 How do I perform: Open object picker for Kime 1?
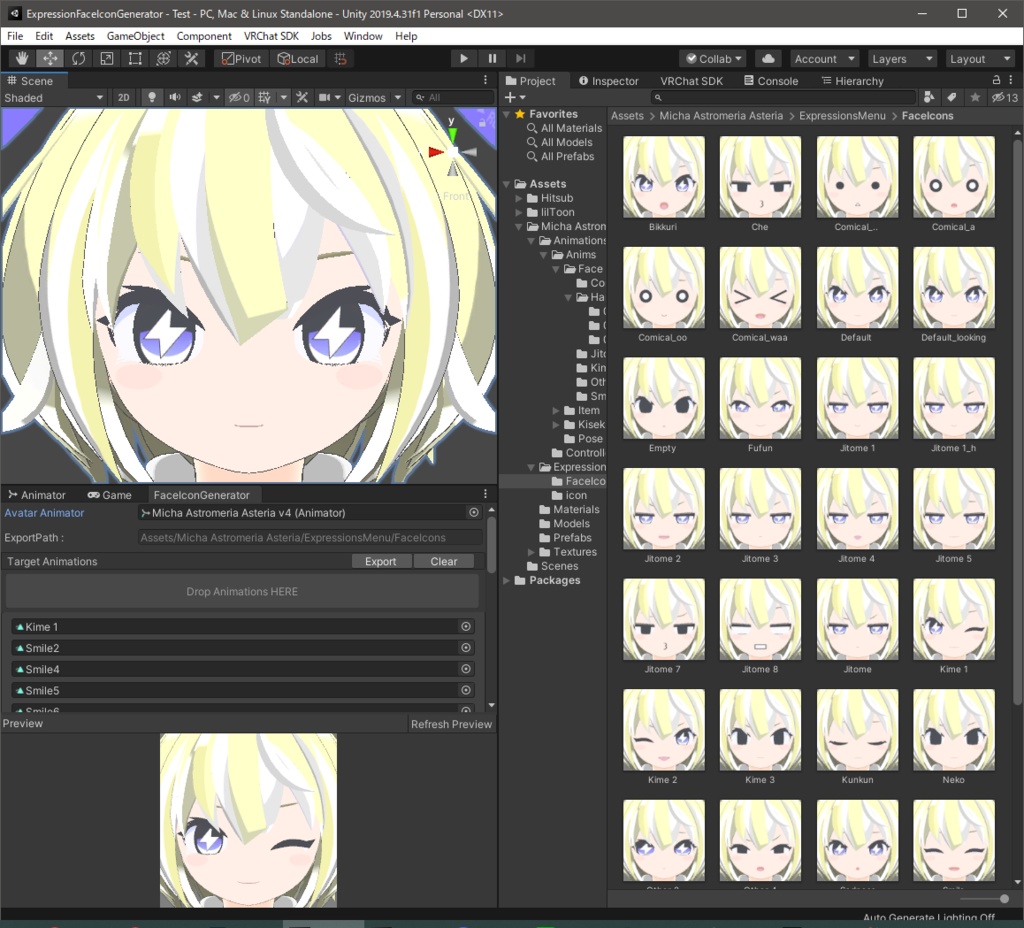[x=466, y=626]
